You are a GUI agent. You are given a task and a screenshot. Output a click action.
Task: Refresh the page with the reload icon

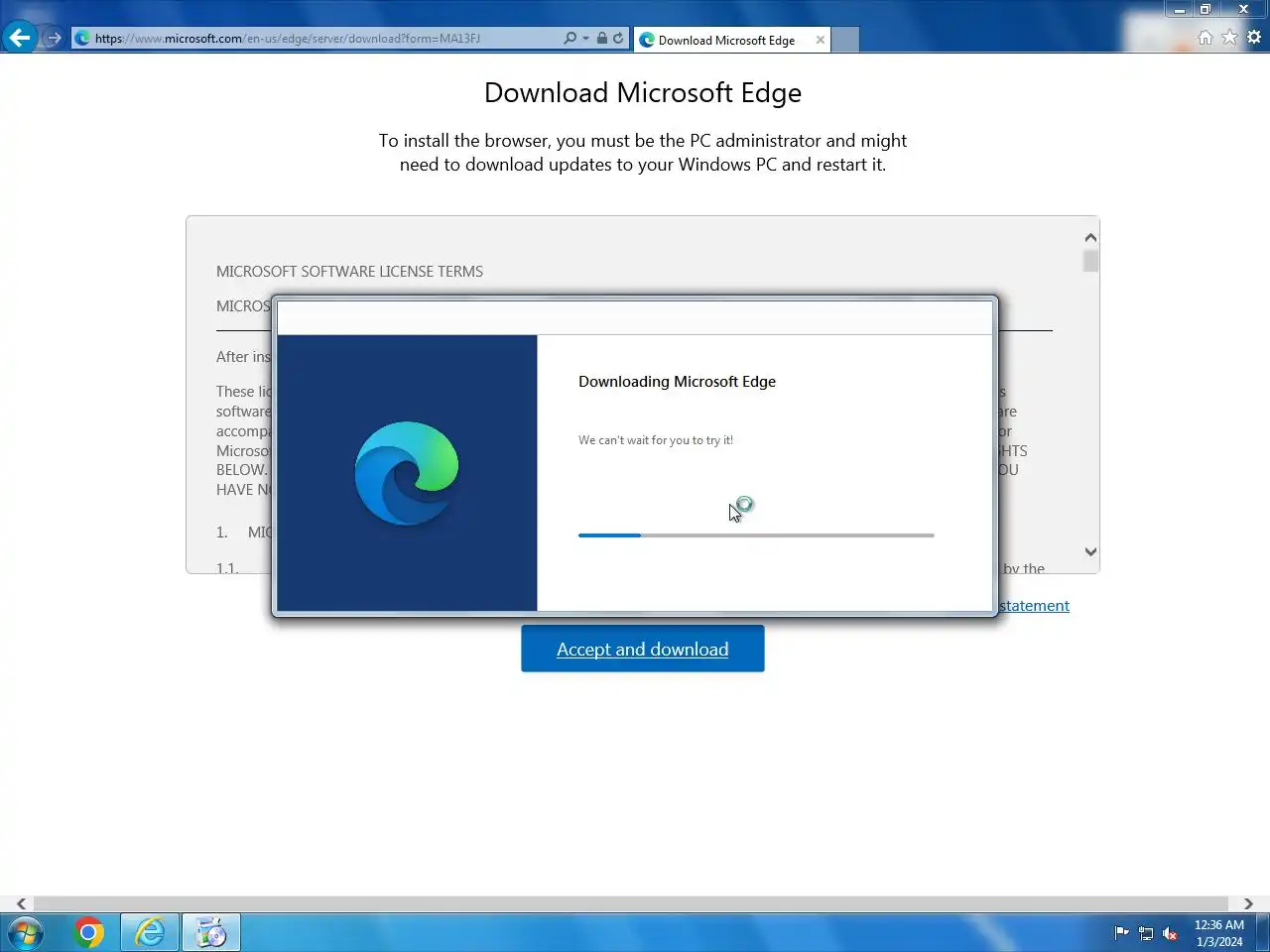(618, 39)
